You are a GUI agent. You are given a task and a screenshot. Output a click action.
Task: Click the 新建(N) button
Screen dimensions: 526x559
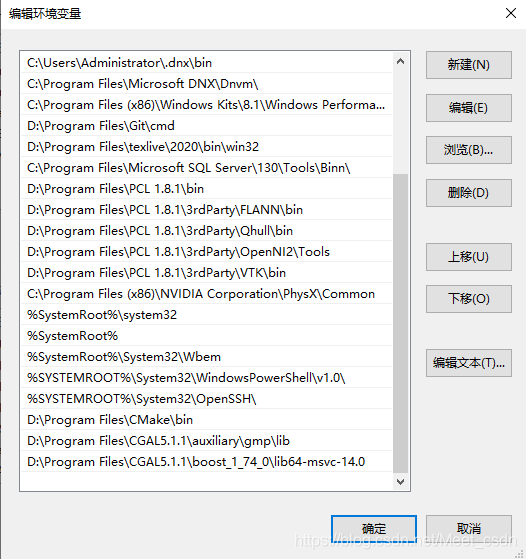pyautogui.click(x=469, y=65)
